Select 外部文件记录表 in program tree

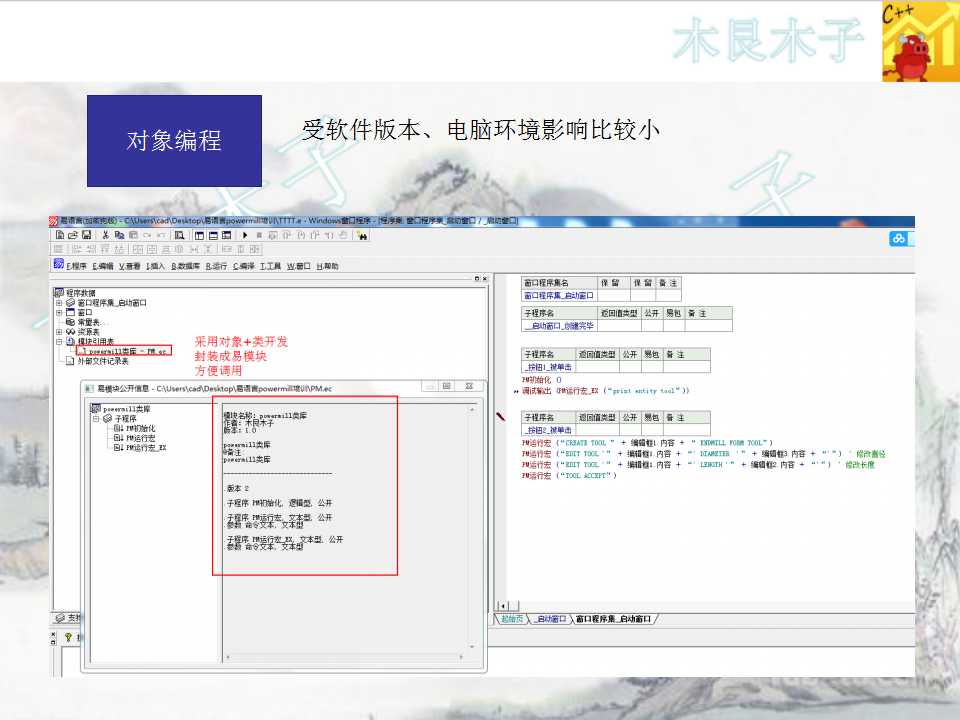pyautogui.click(x=103, y=361)
